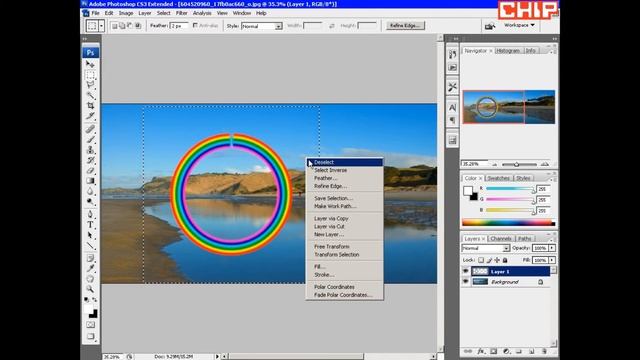Screen dimensions: 640x360
Task: Click the color ramp spectrum bar
Action: pyautogui.click(x=508, y=222)
